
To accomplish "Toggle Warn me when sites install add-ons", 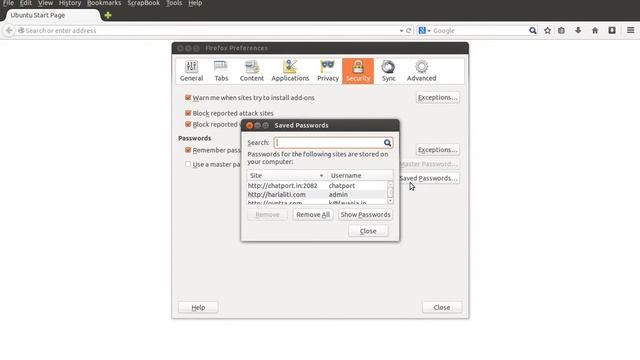I will tap(188, 98).
